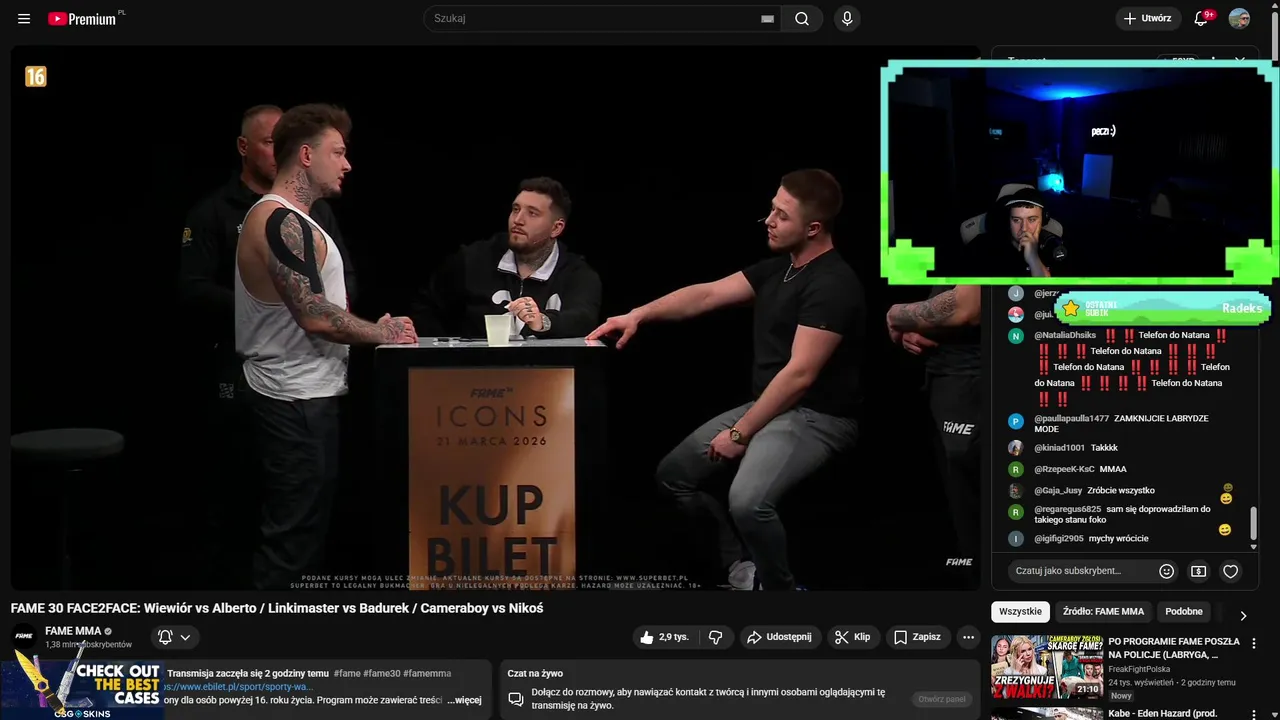Viewport: 1280px width, 720px height.
Task: Click the Otwórz panel button
Action: (942, 699)
